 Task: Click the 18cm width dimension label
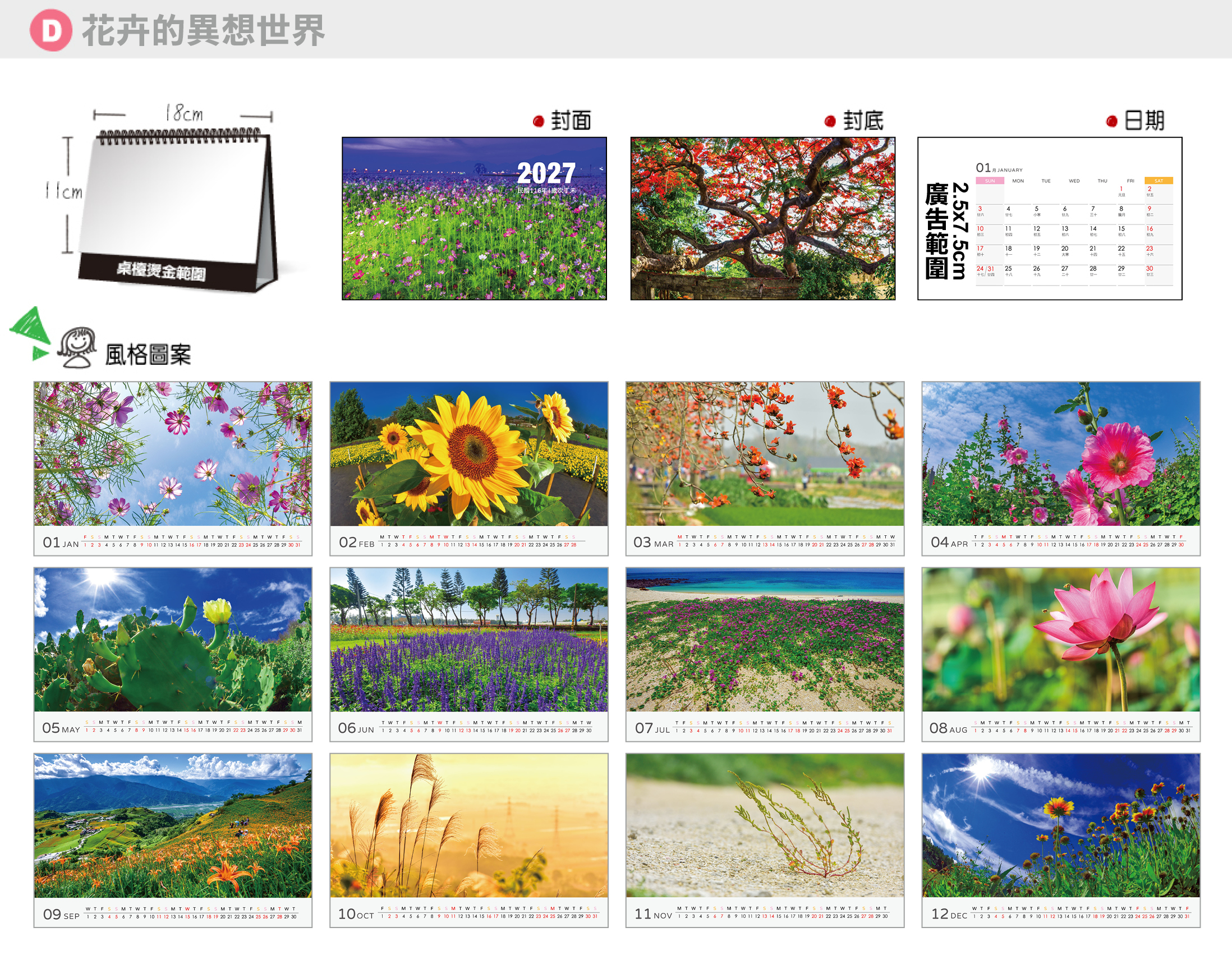[184, 113]
